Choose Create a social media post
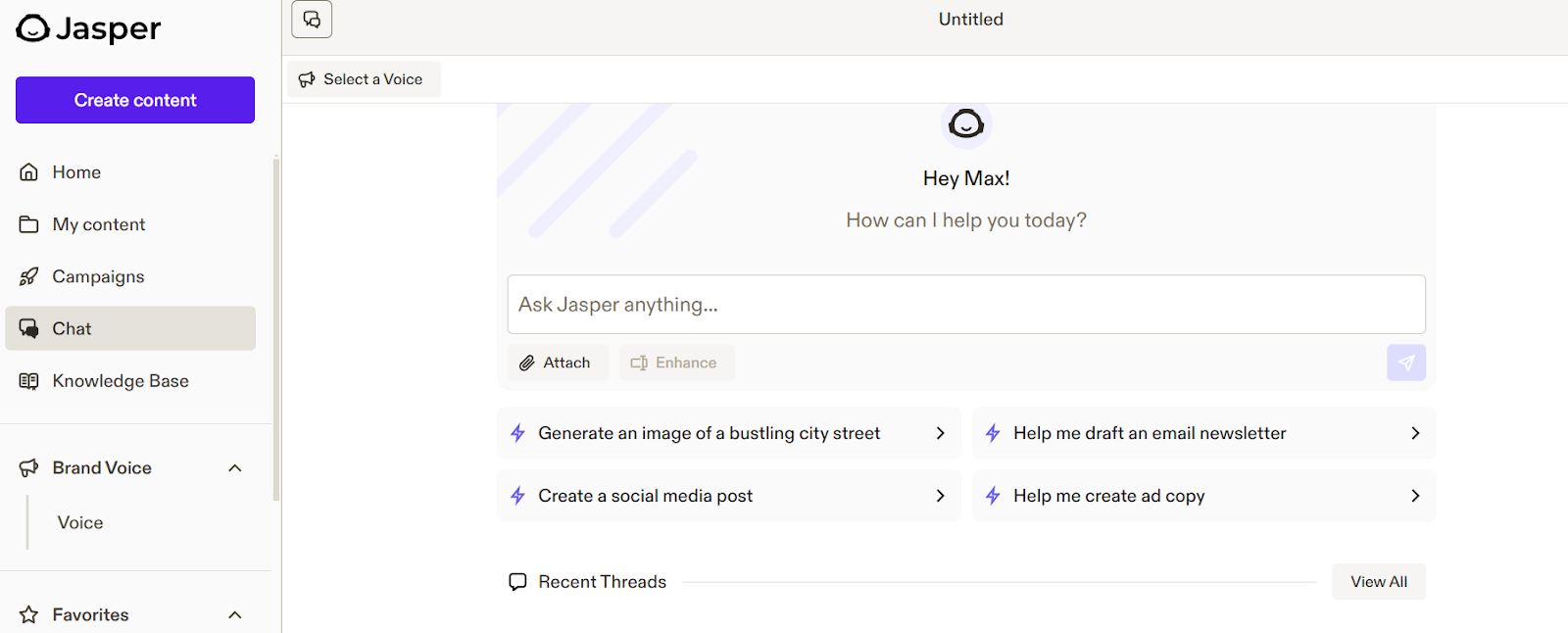The height and width of the screenshot is (633, 1568). click(x=729, y=496)
